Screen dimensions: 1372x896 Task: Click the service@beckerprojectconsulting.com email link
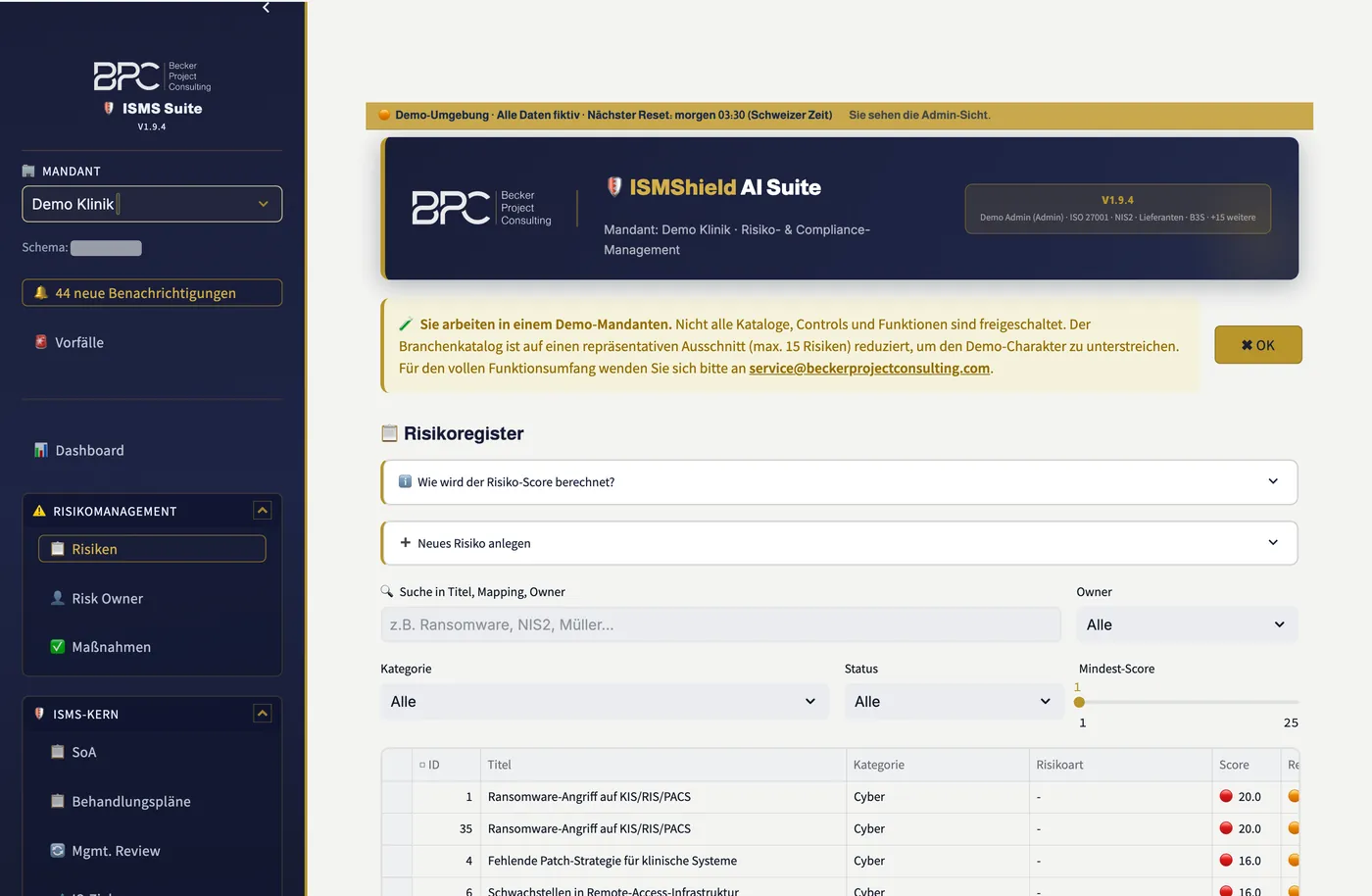[869, 369]
